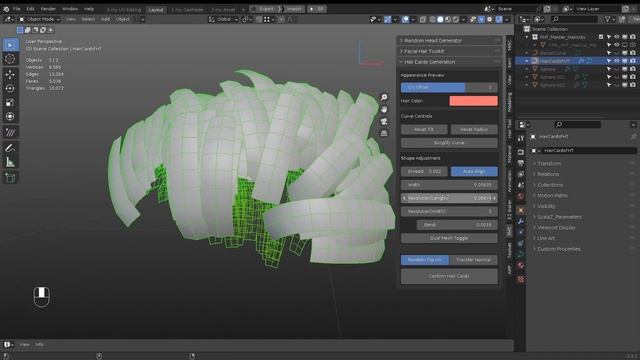Image resolution: width=640 pixels, height=360 pixels.
Task: Expand the Transform section in properties
Action: tap(549, 163)
